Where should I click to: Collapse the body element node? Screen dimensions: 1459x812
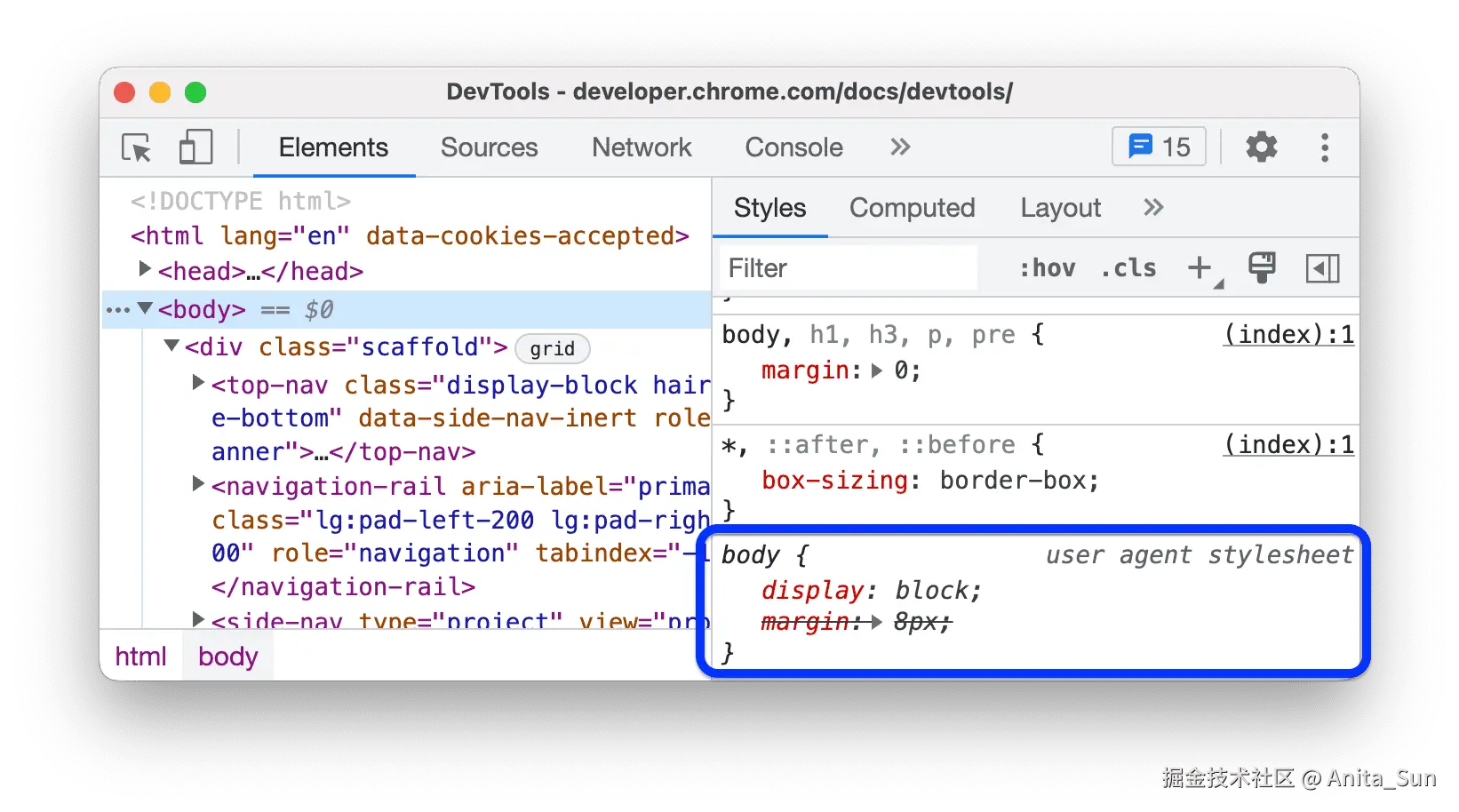[145, 308]
